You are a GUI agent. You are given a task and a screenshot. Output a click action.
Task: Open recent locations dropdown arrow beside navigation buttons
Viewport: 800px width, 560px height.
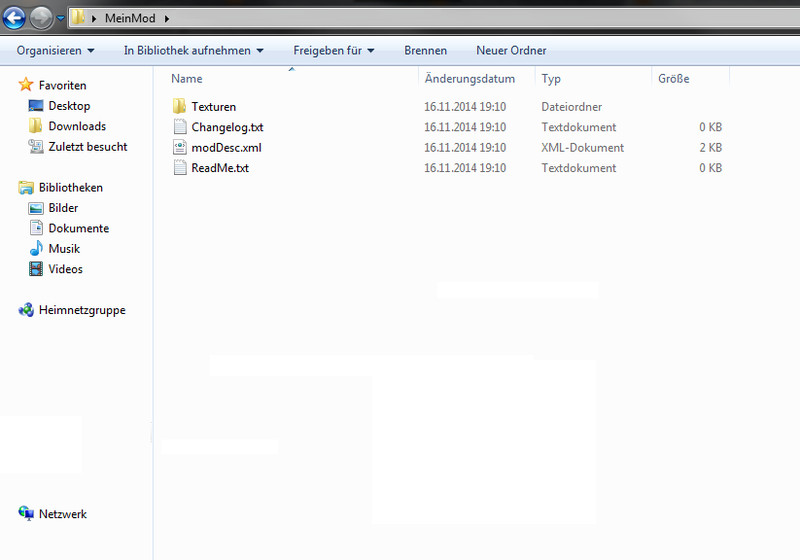click(60, 18)
